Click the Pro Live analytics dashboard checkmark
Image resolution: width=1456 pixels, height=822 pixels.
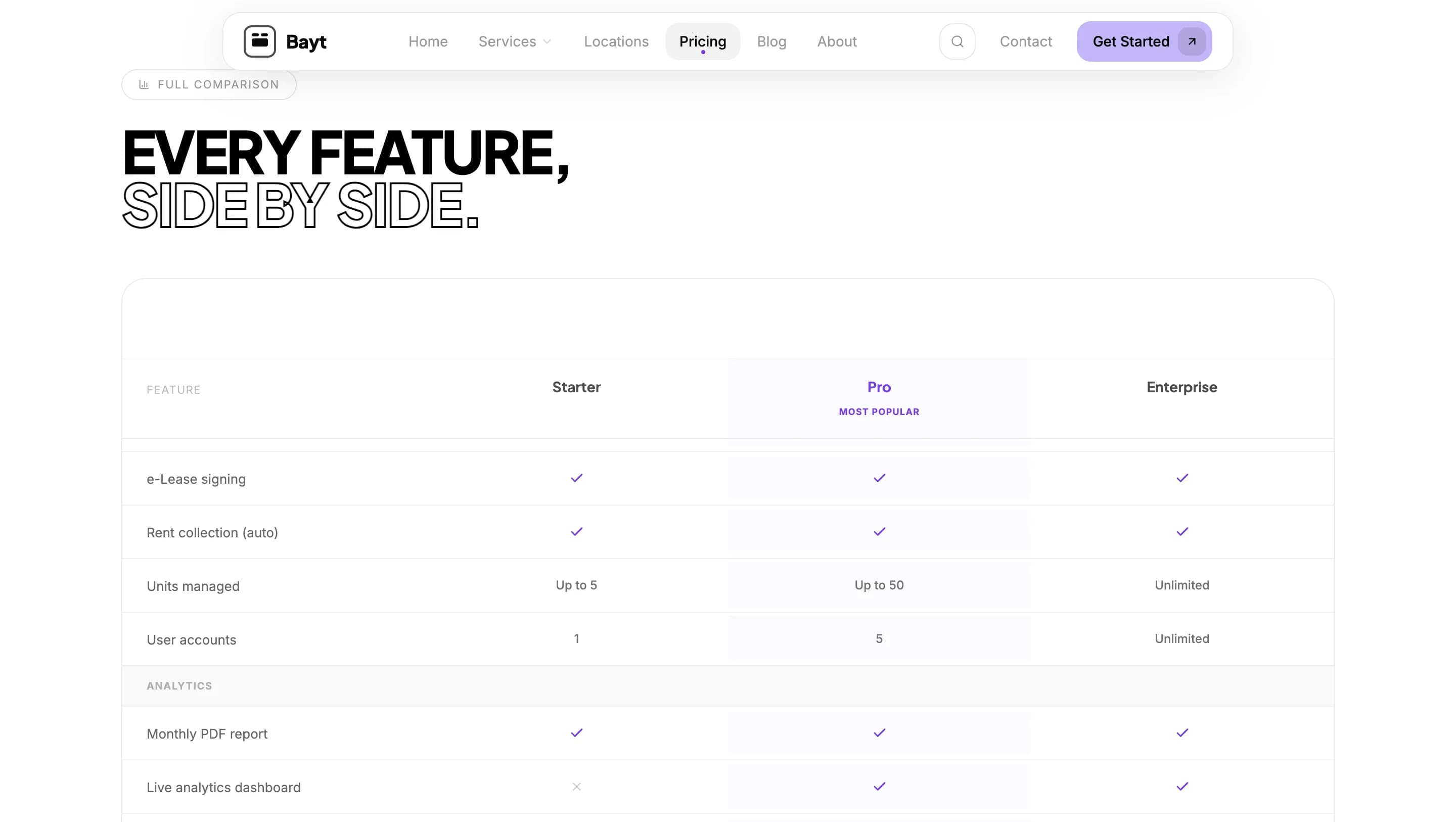coord(879,787)
